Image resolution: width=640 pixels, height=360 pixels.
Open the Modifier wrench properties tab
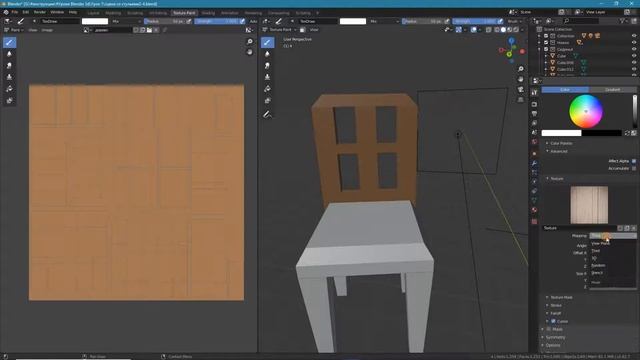534,163
